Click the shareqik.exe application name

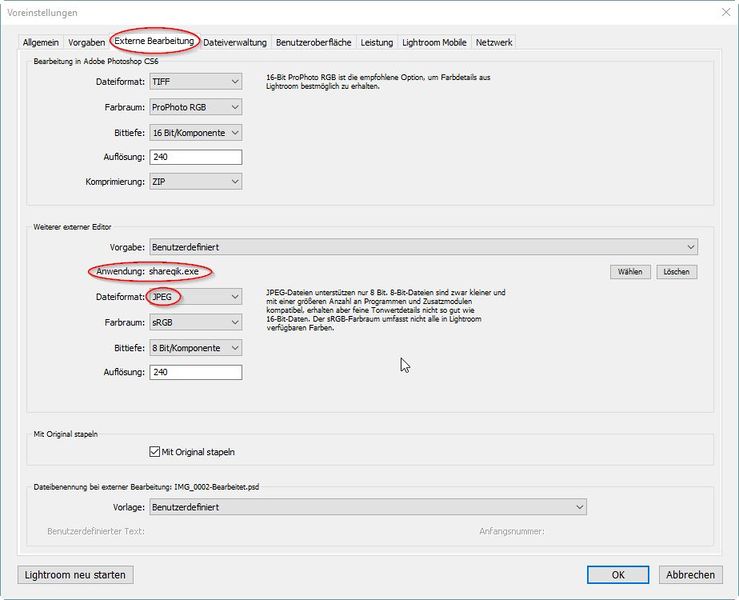click(174, 271)
